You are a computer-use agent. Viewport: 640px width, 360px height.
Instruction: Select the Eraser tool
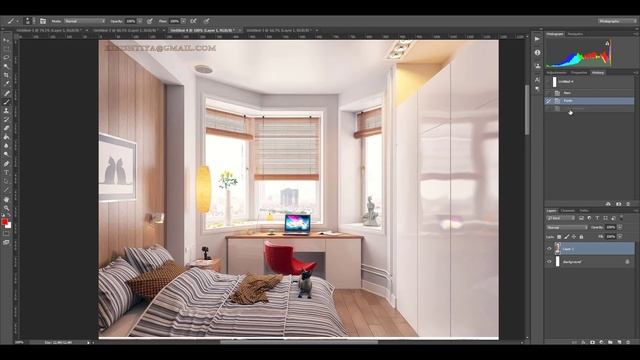point(6,128)
